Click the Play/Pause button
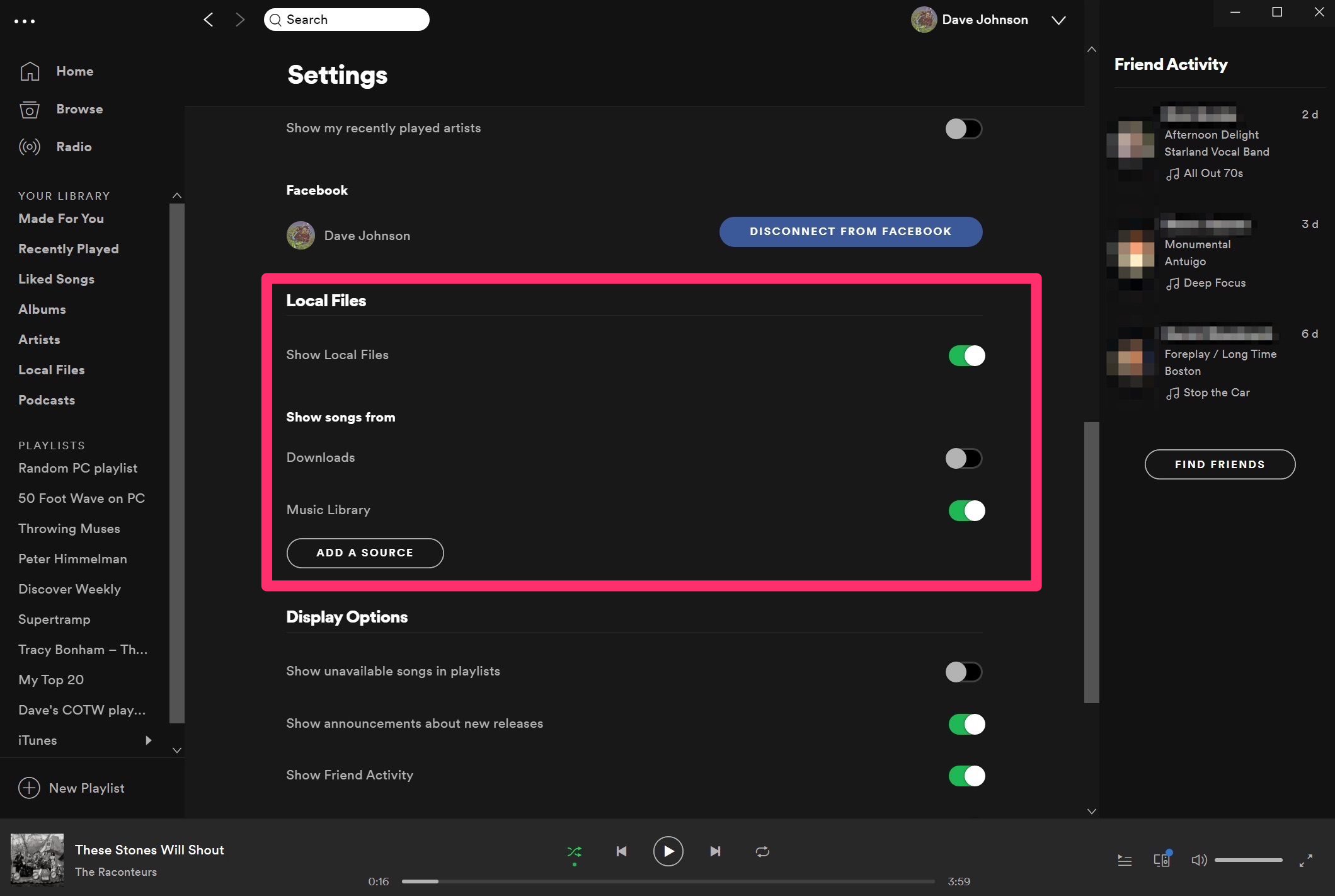The height and width of the screenshot is (896, 1335). (668, 851)
